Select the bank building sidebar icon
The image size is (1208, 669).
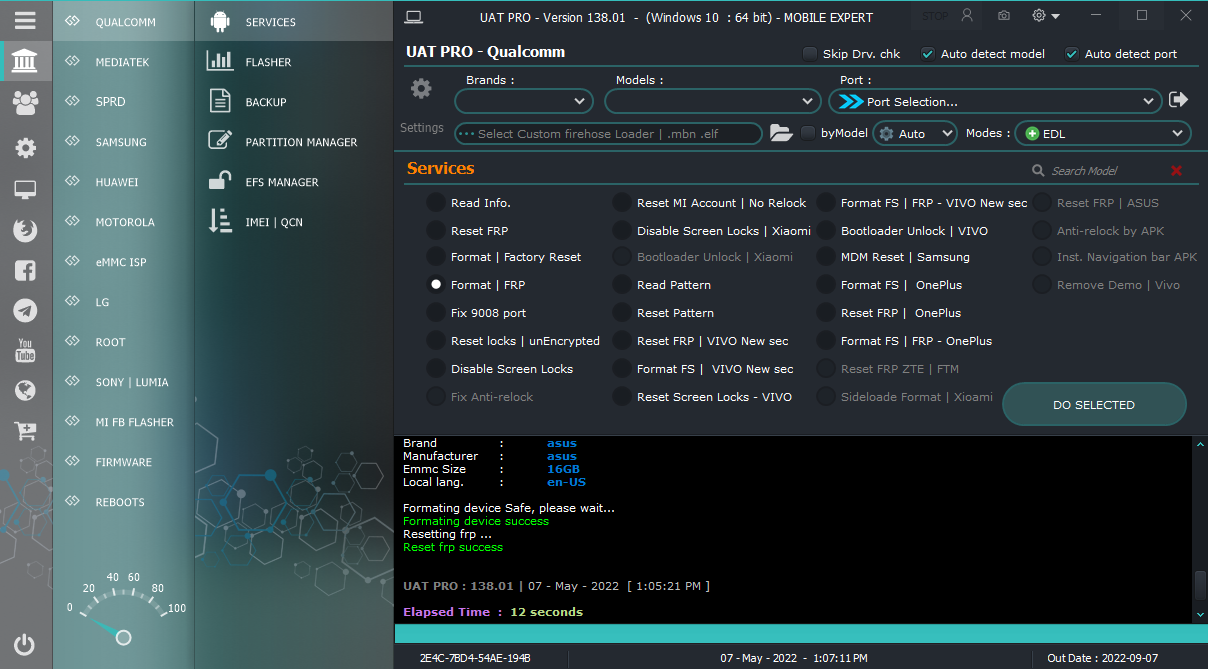pos(25,62)
